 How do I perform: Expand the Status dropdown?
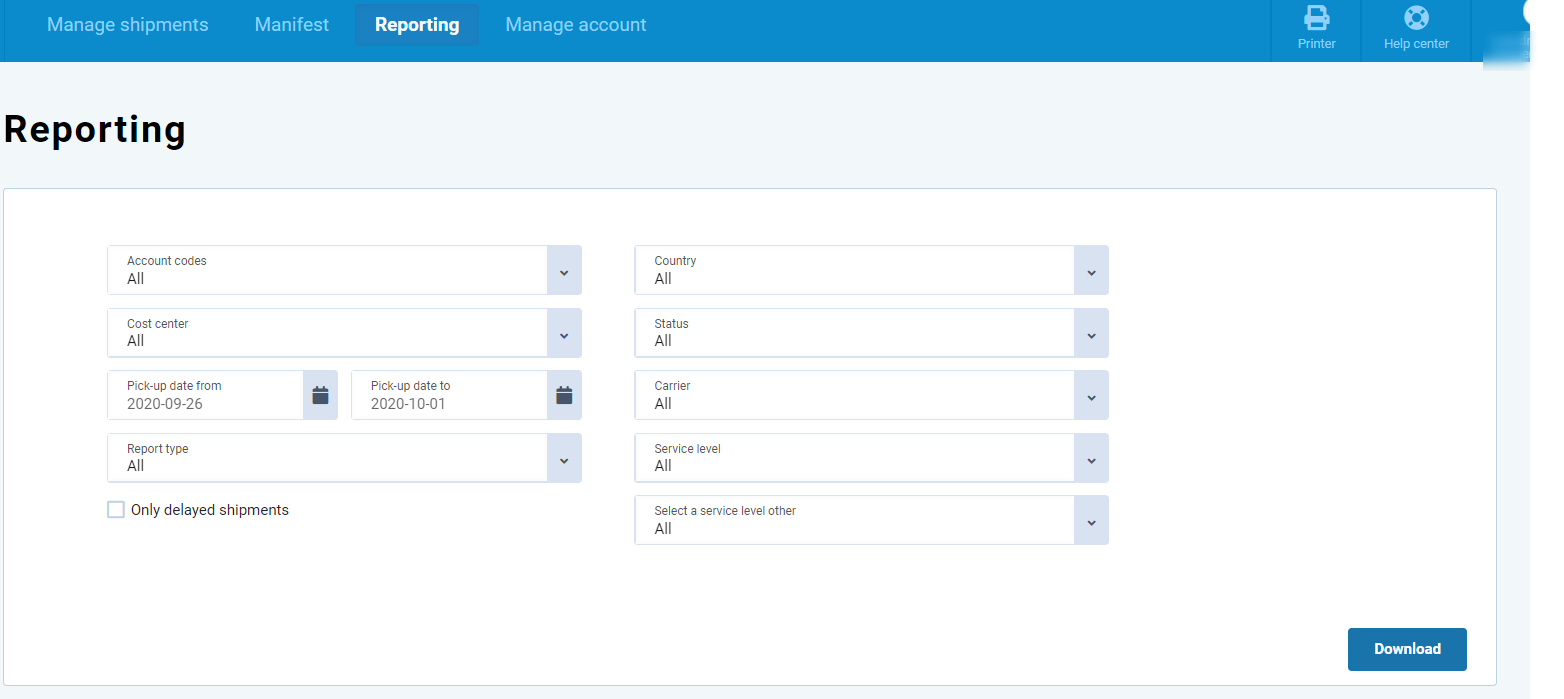tap(1091, 334)
